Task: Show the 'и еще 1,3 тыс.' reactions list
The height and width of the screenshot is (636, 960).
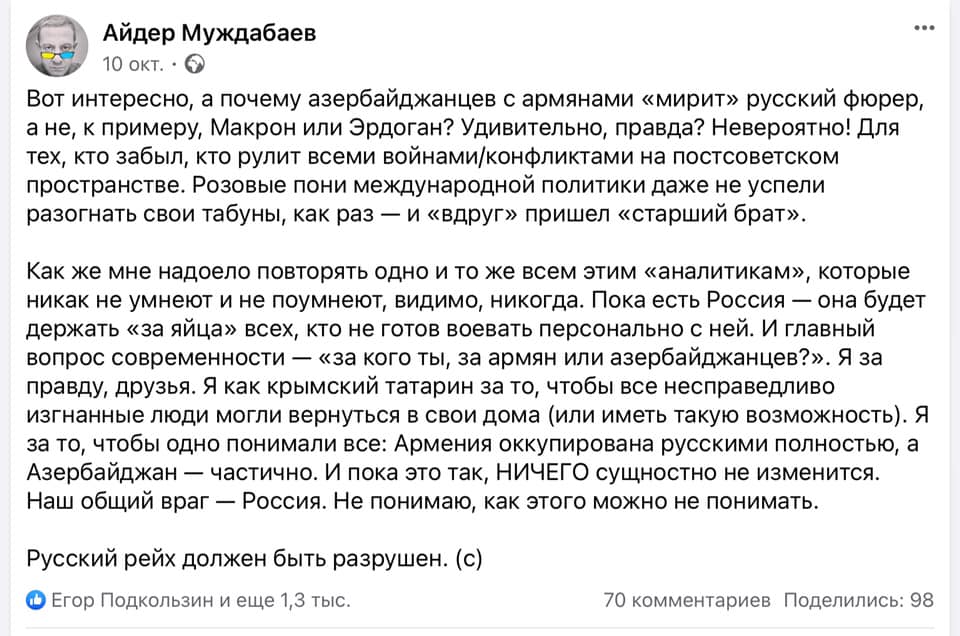Action: (x=285, y=600)
